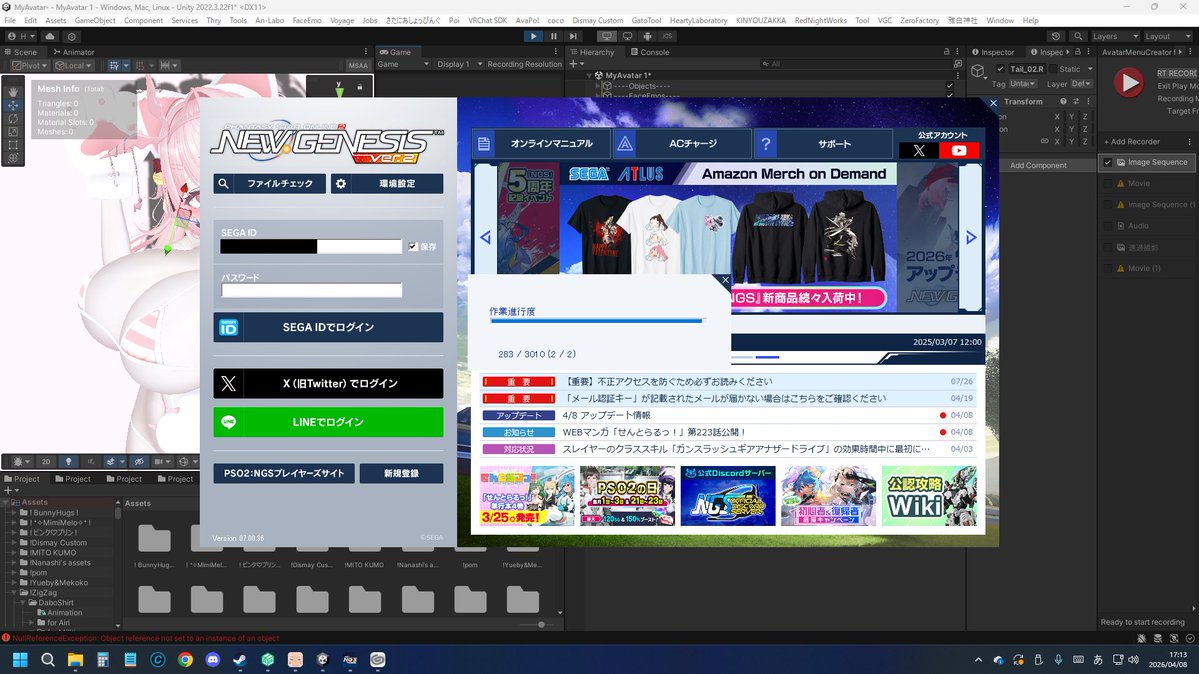Open the Component menu
1199x674 pixels.
(x=143, y=21)
